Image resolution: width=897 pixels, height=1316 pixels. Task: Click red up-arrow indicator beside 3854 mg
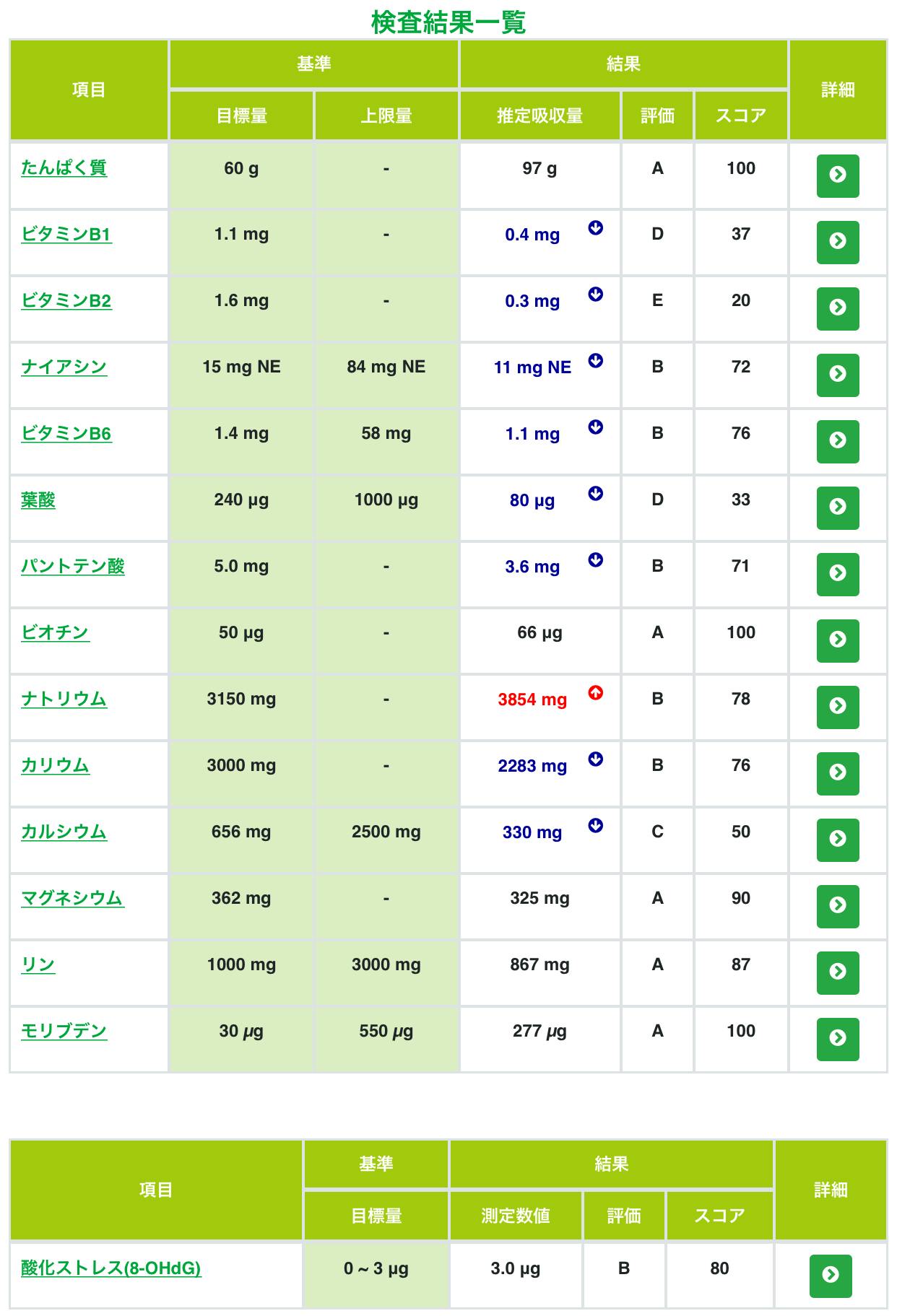596,693
